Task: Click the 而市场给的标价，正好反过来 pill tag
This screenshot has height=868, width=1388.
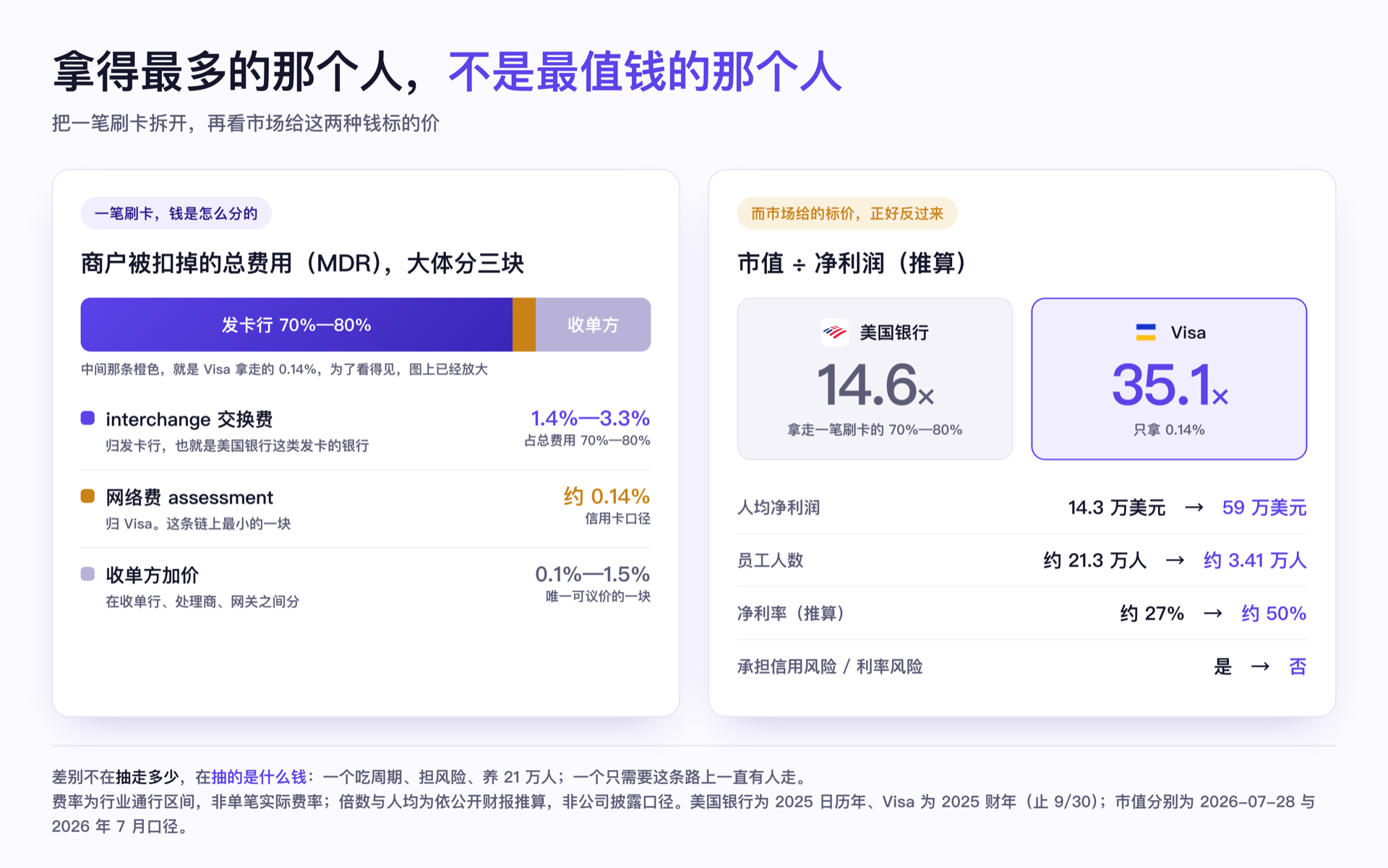Action: point(847,213)
